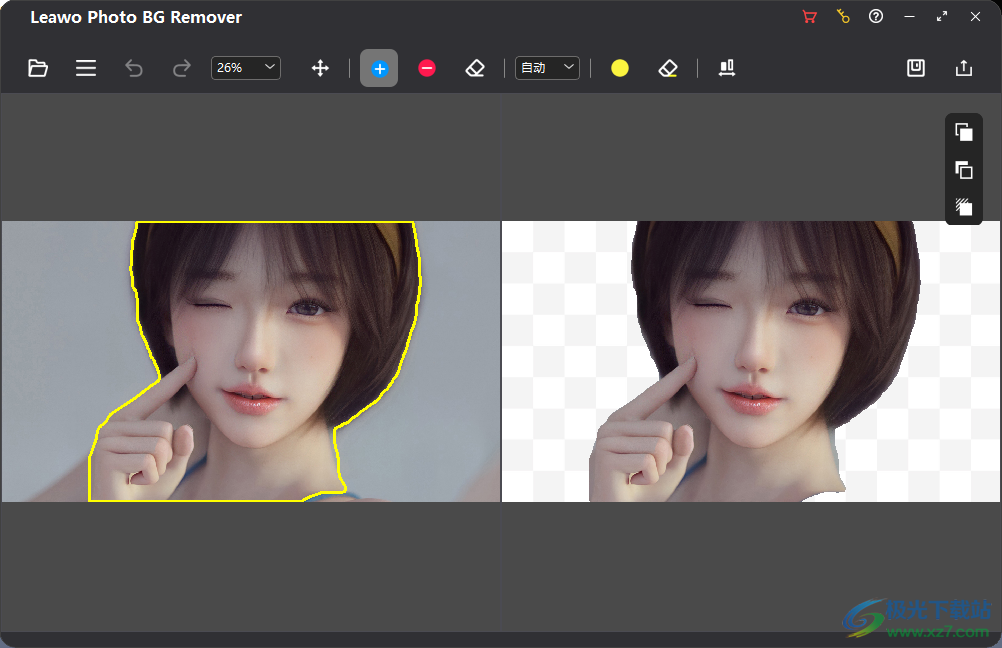Click the key activation button in the titlebar
This screenshot has height=648, width=1002.
(843, 16)
